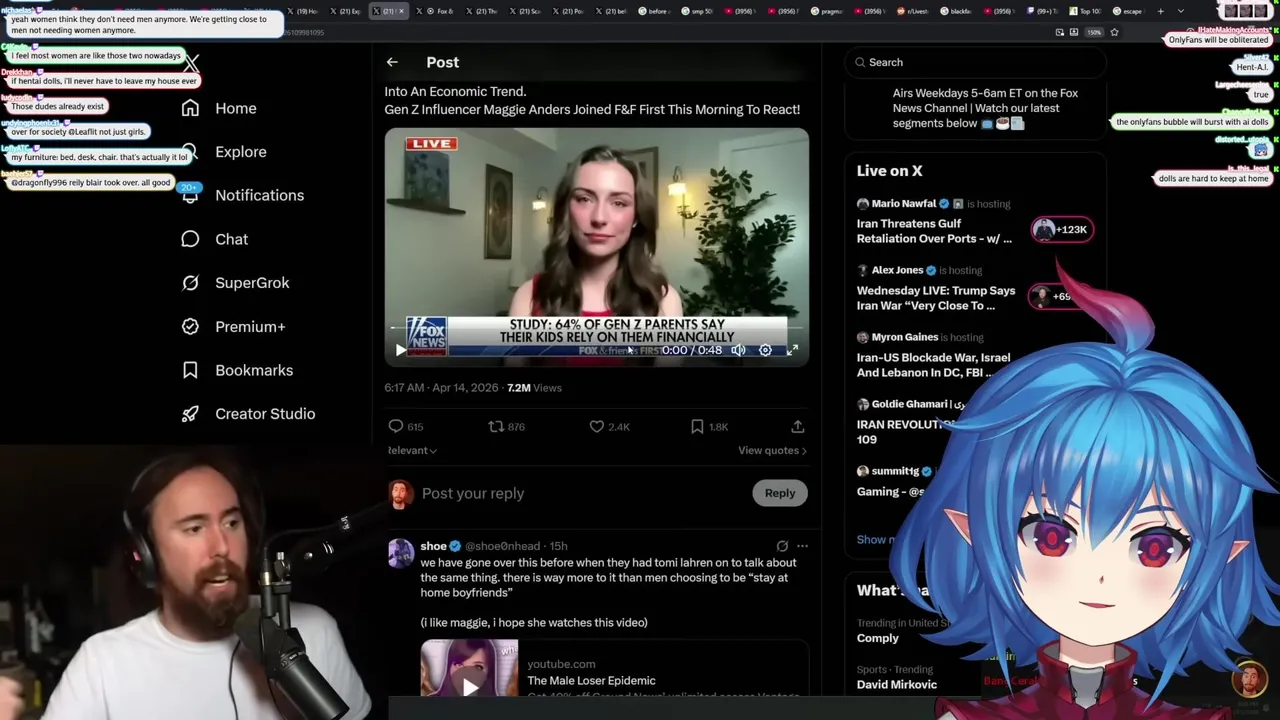This screenshot has width=1280, height=720.
Task: Open Goldie Ghamari IRAN REVOLUTION listing
Action: (905, 422)
